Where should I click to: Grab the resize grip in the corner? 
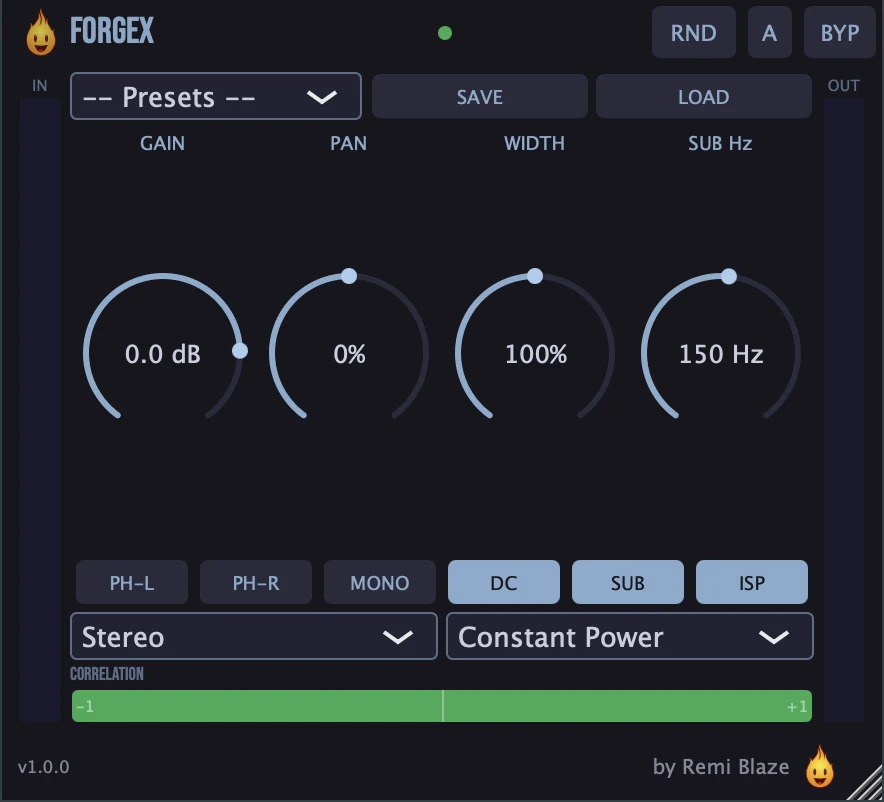tap(867, 785)
